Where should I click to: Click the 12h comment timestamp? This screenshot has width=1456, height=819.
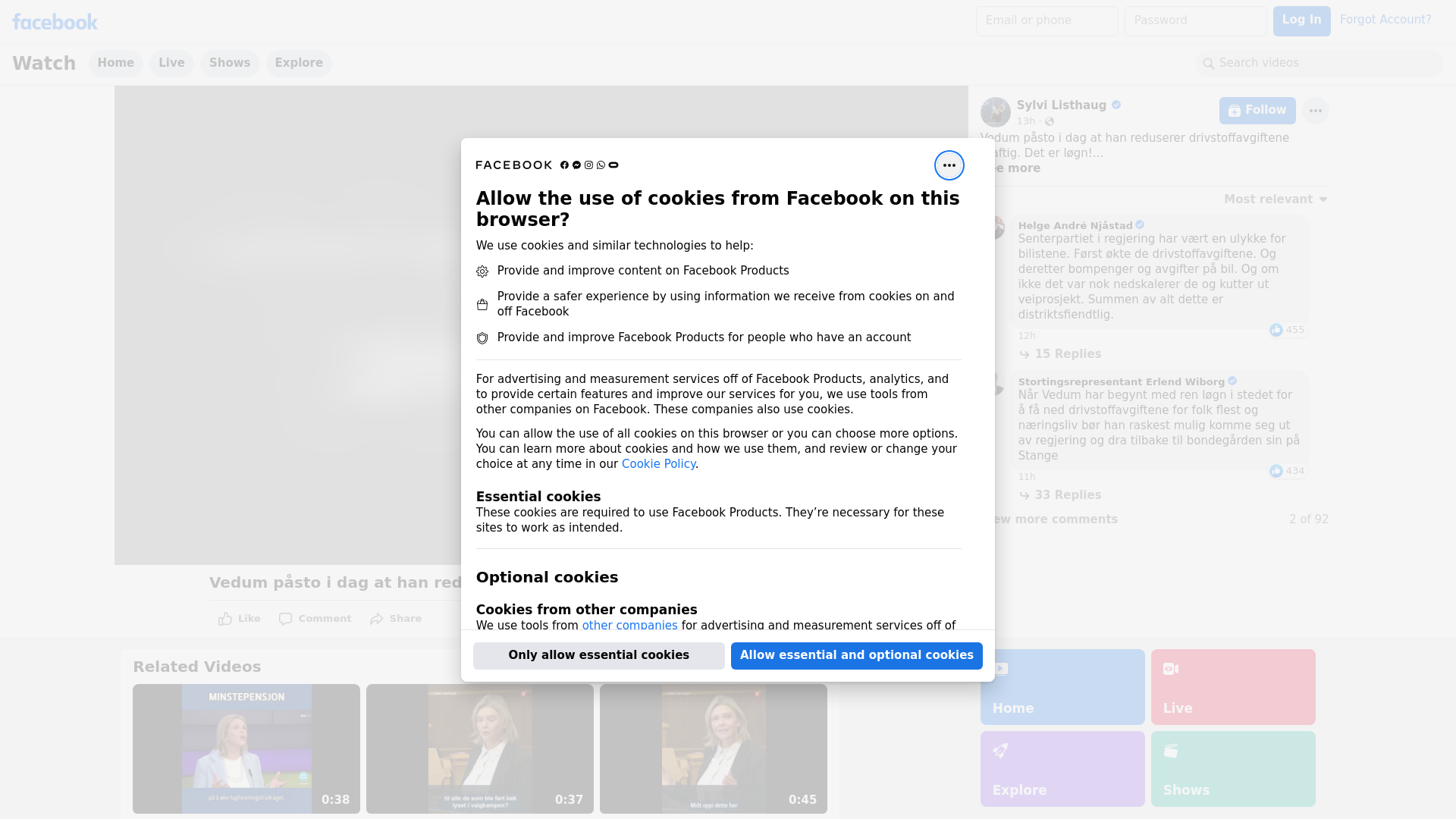point(1027,336)
